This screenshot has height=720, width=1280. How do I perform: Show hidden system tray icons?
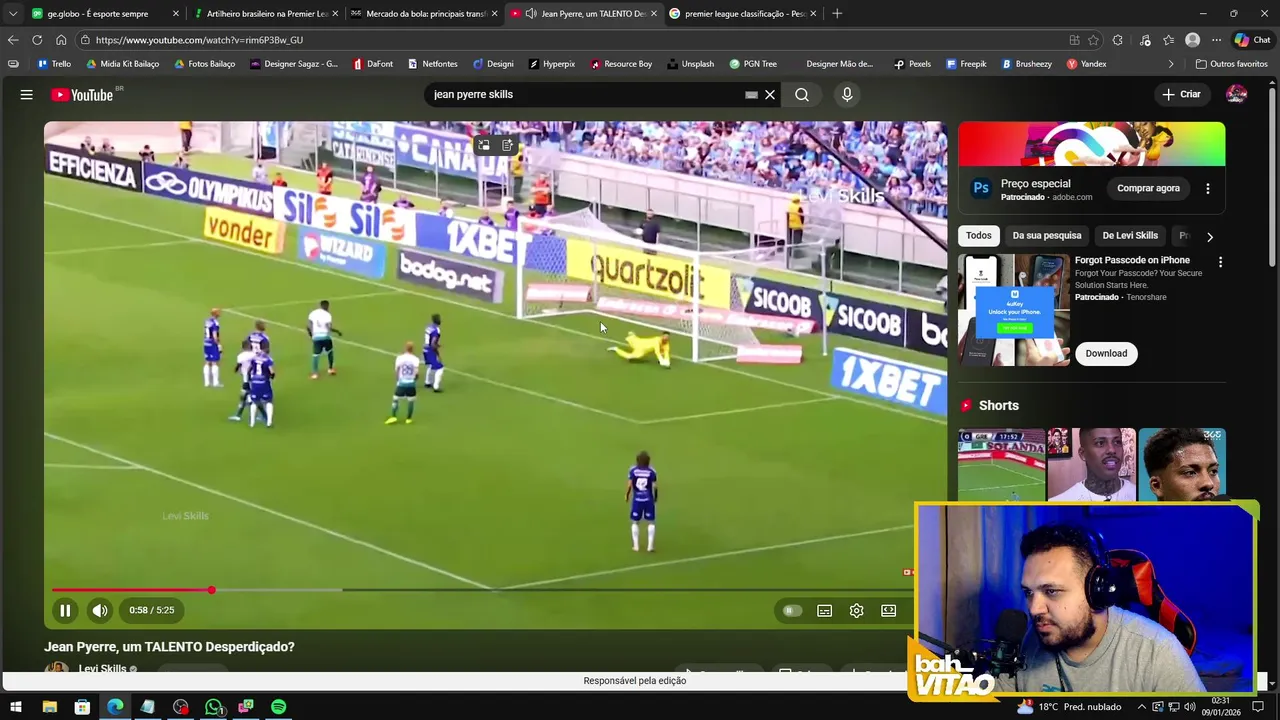coord(1143,707)
